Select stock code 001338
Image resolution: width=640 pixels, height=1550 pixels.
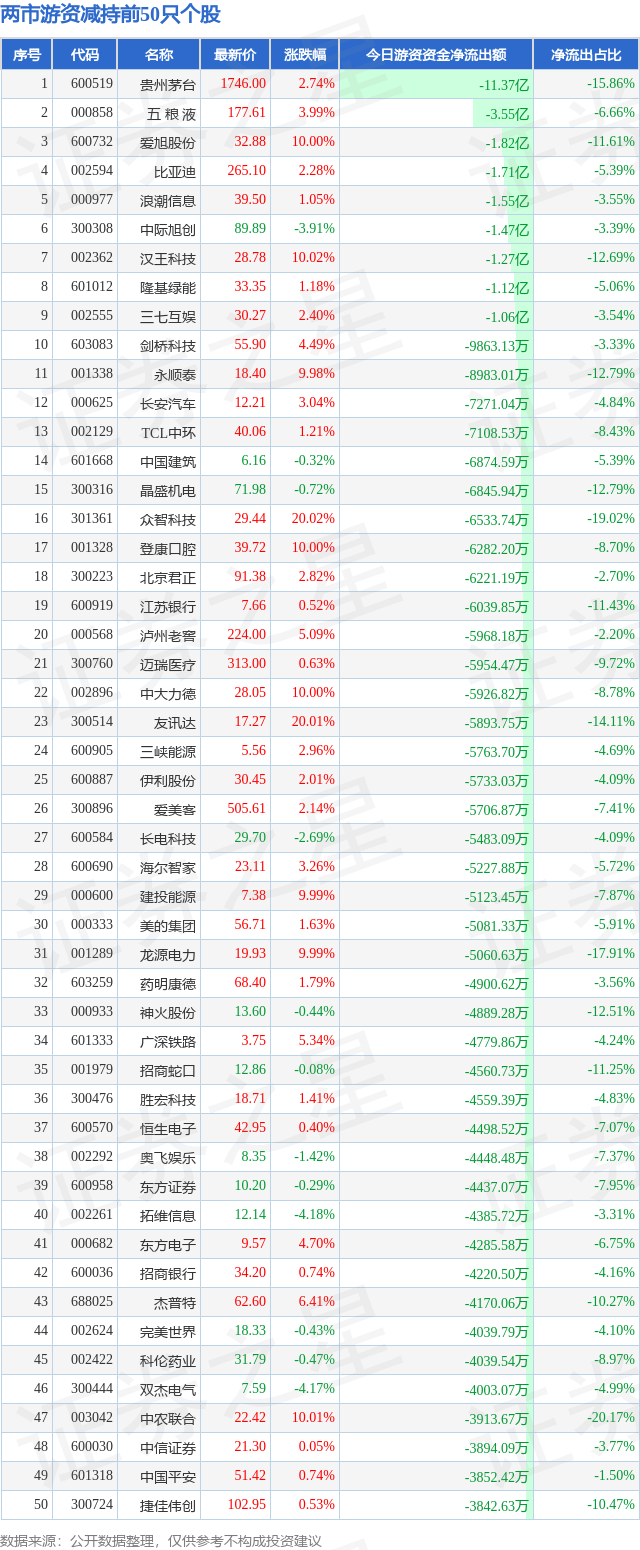(92, 375)
